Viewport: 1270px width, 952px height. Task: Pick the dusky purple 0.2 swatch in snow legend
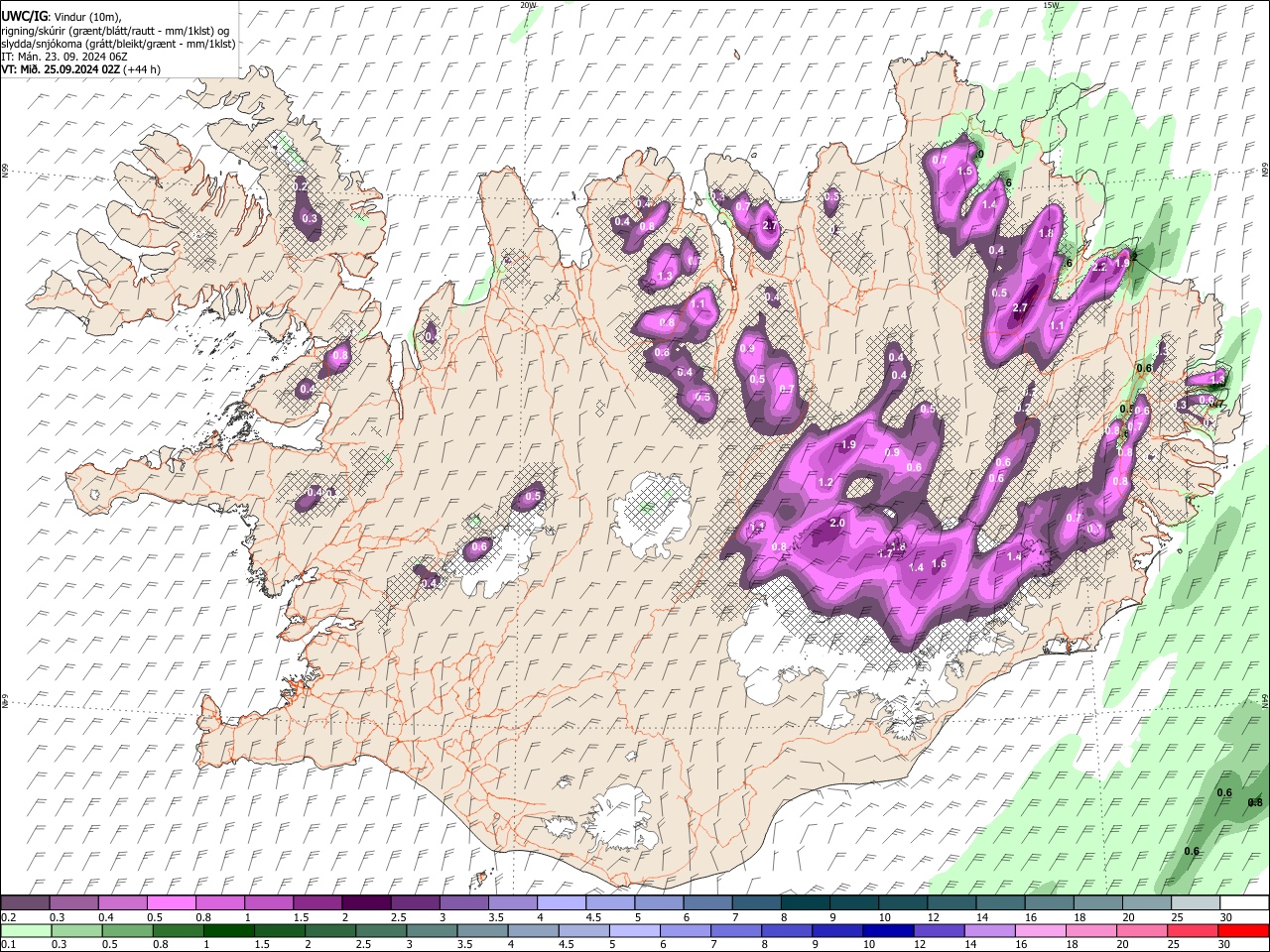(25, 902)
